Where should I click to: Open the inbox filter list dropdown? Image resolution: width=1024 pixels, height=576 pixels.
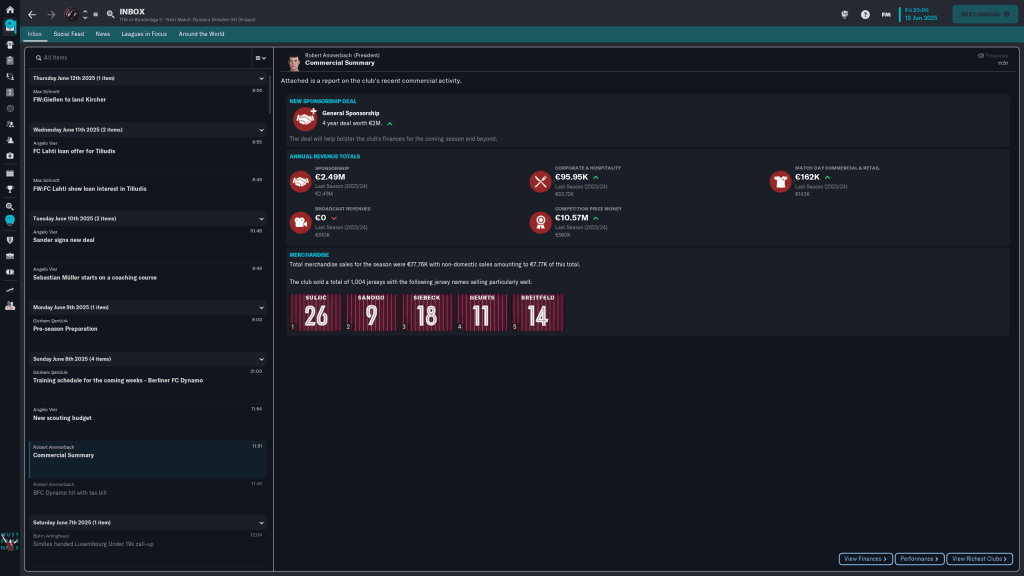[260, 58]
